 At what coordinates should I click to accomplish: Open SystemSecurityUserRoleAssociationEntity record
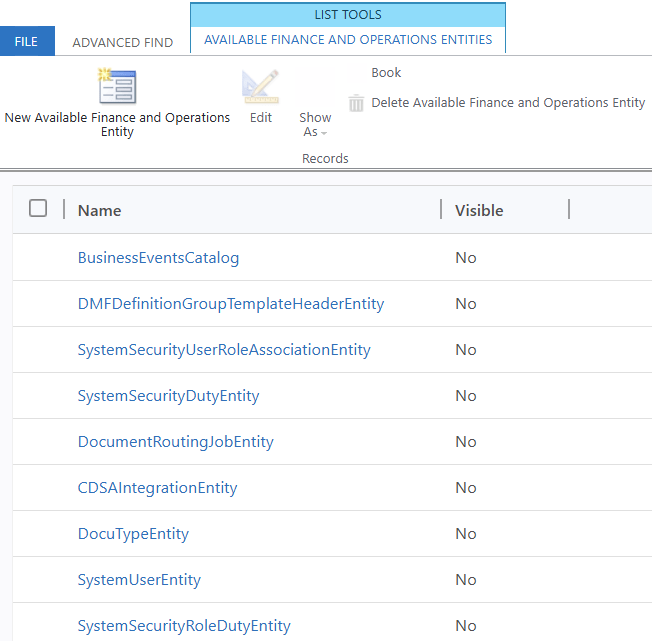[x=224, y=350]
